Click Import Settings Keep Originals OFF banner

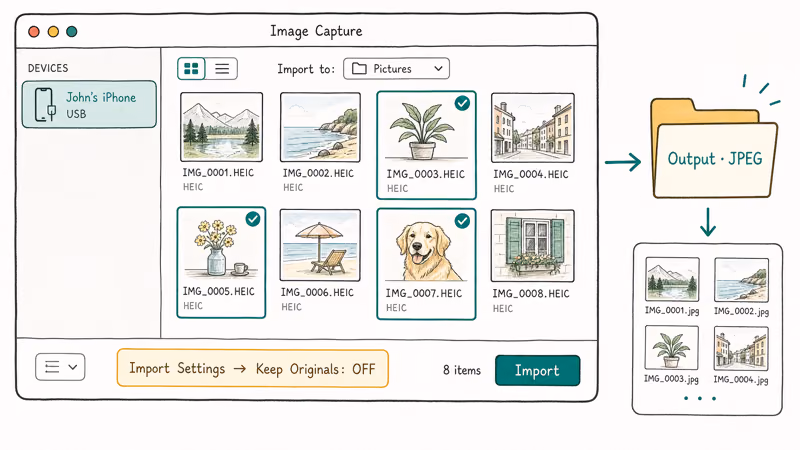253,368
